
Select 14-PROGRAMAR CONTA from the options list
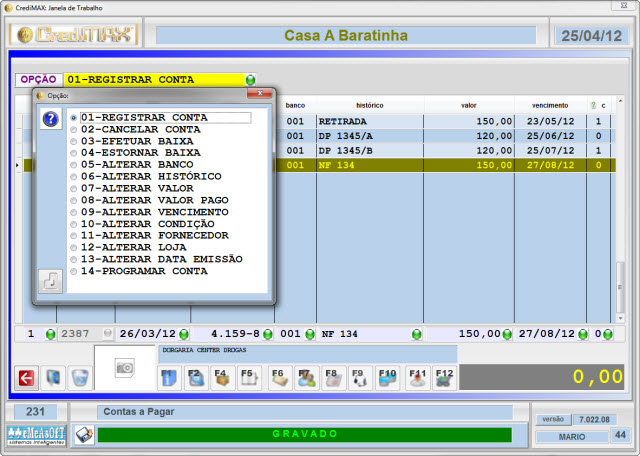point(74,271)
